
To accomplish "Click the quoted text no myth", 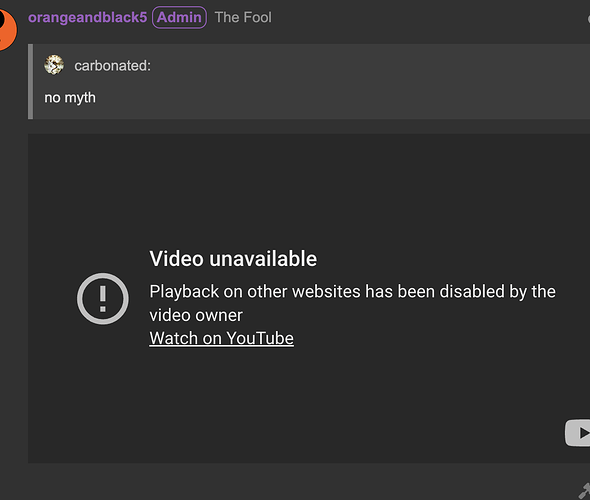I will [70, 98].
